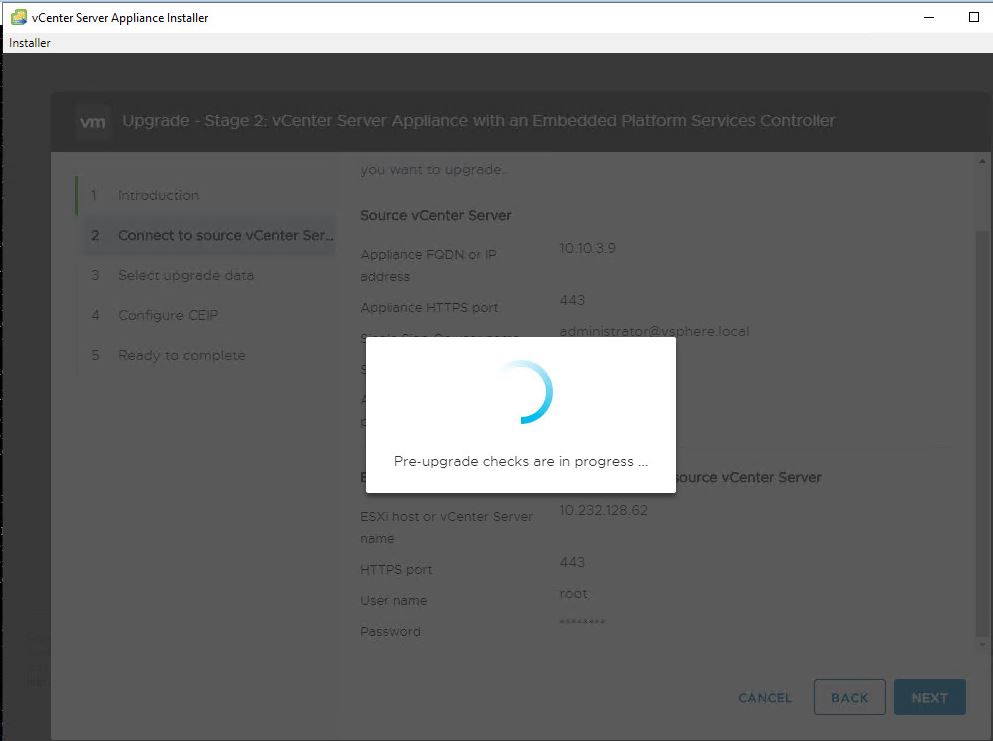Select the Connect to source vCenter Server step
Image resolution: width=993 pixels, height=741 pixels.
pos(225,235)
